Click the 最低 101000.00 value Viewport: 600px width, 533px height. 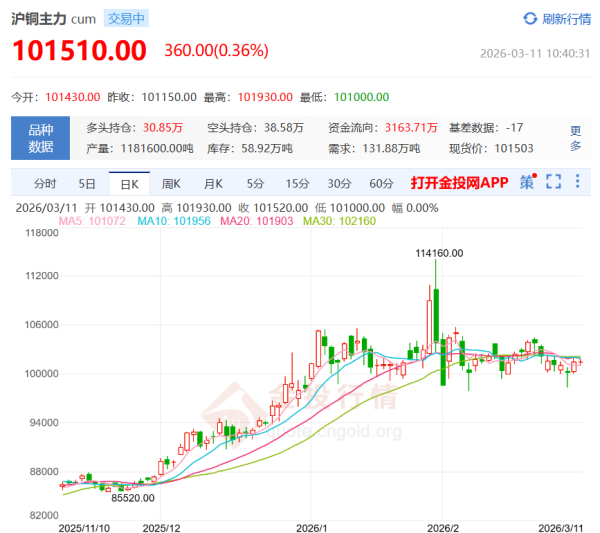tap(362, 97)
